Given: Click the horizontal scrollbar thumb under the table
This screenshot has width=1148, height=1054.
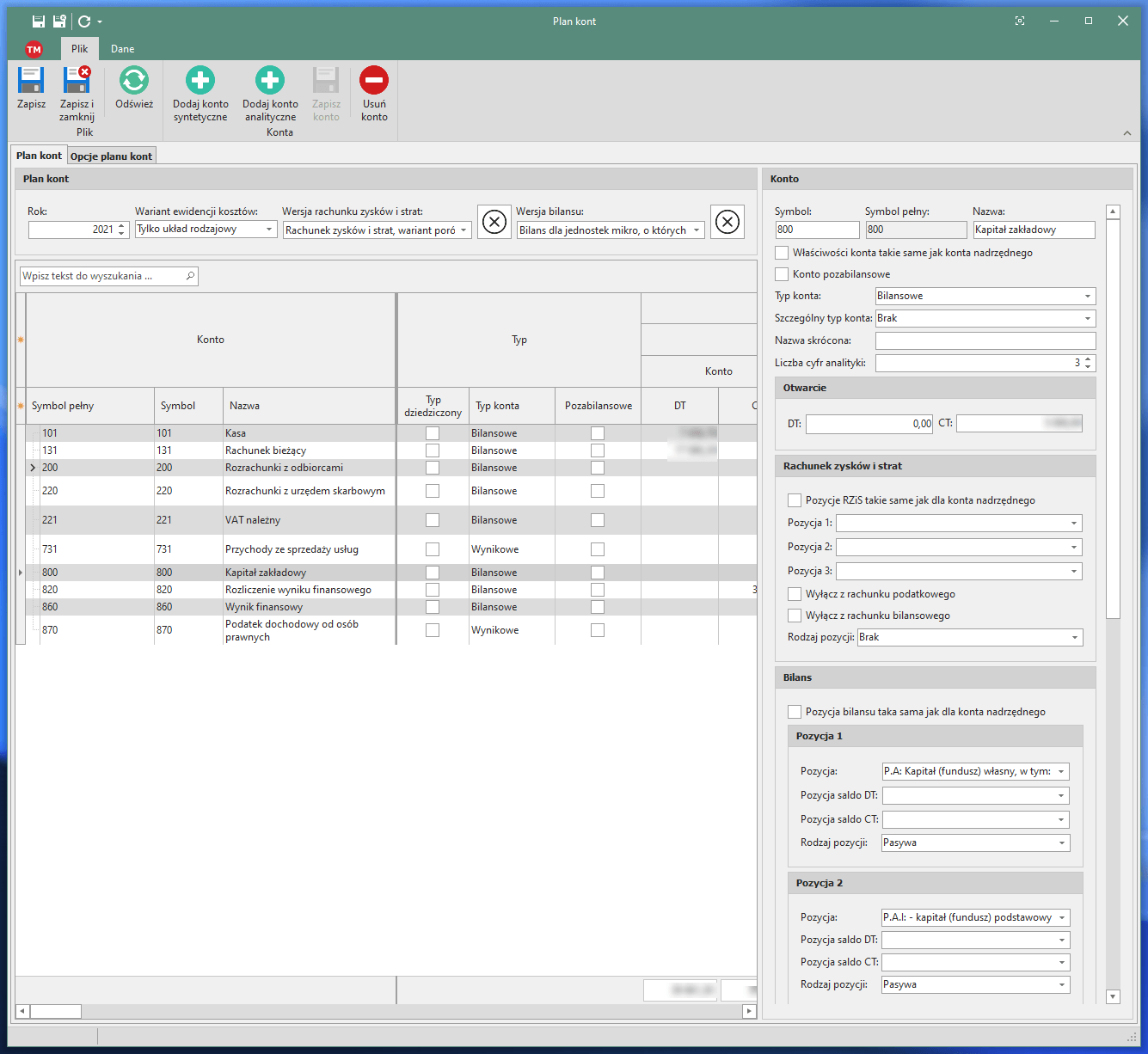Looking at the screenshot, I should (x=55, y=1012).
